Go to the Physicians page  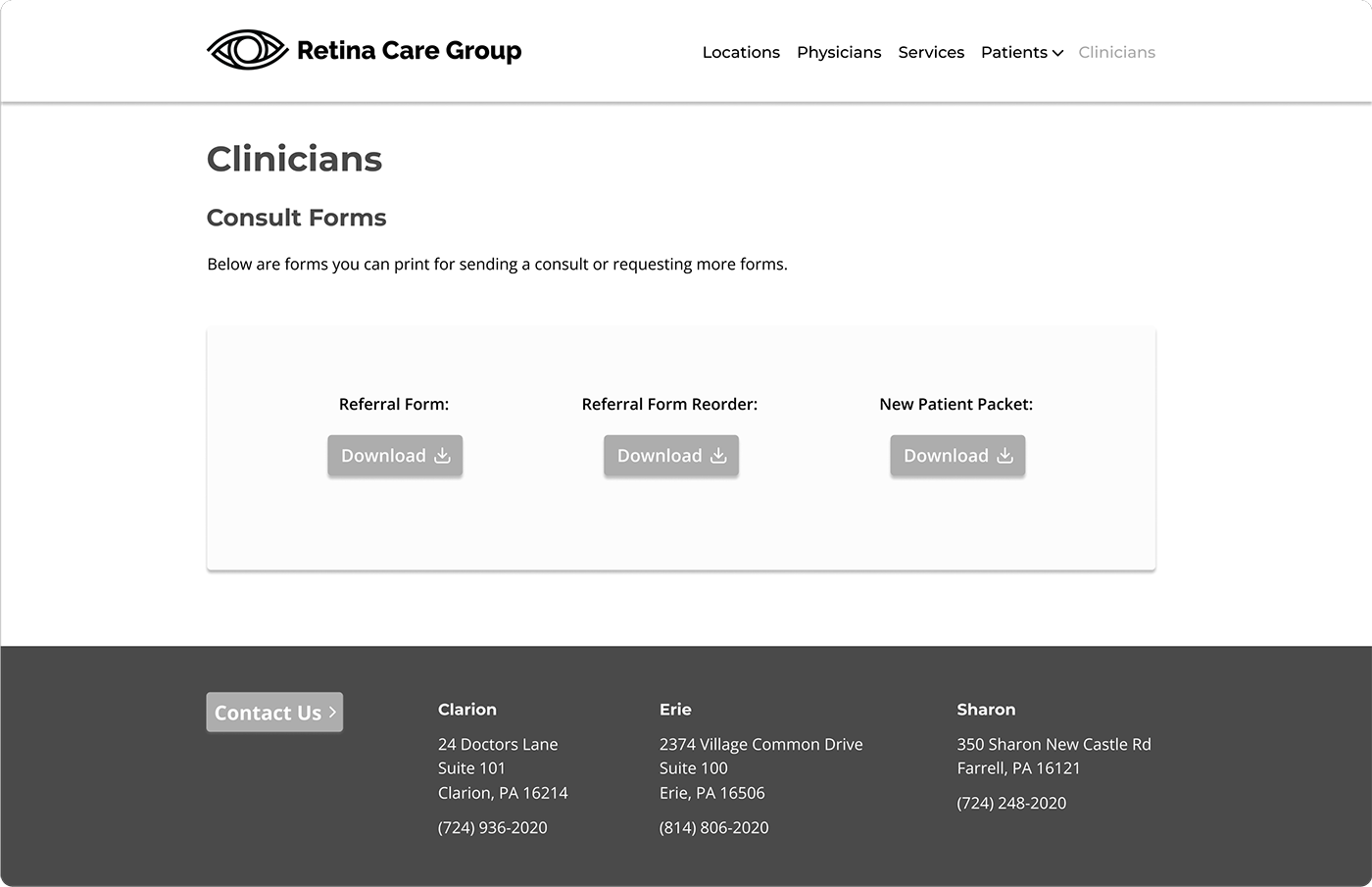coord(839,53)
